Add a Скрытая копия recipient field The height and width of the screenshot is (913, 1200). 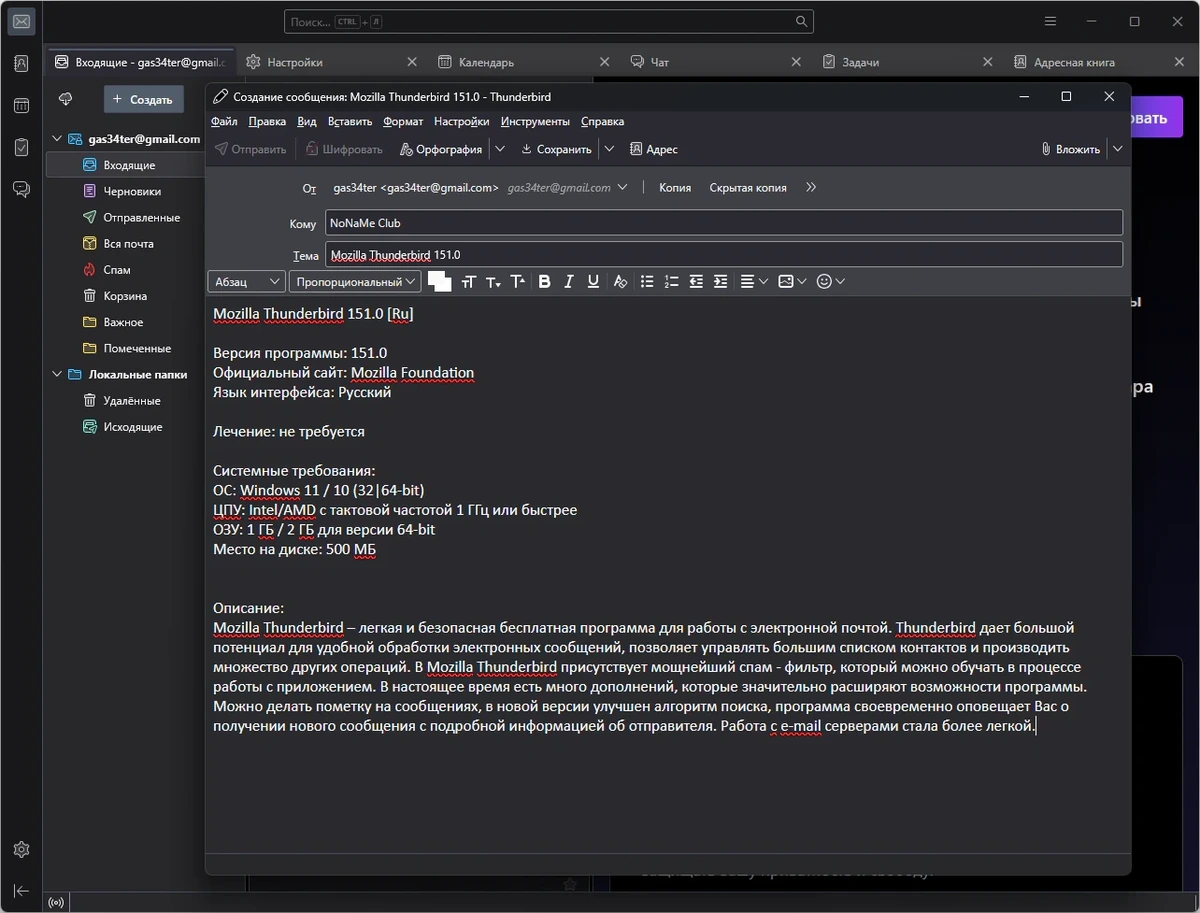(x=748, y=187)
